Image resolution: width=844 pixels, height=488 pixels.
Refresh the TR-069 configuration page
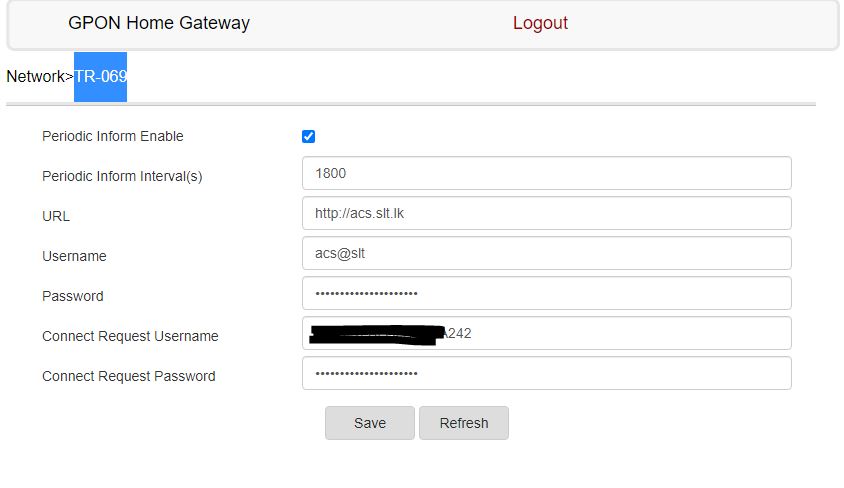[x=464, y=423]
